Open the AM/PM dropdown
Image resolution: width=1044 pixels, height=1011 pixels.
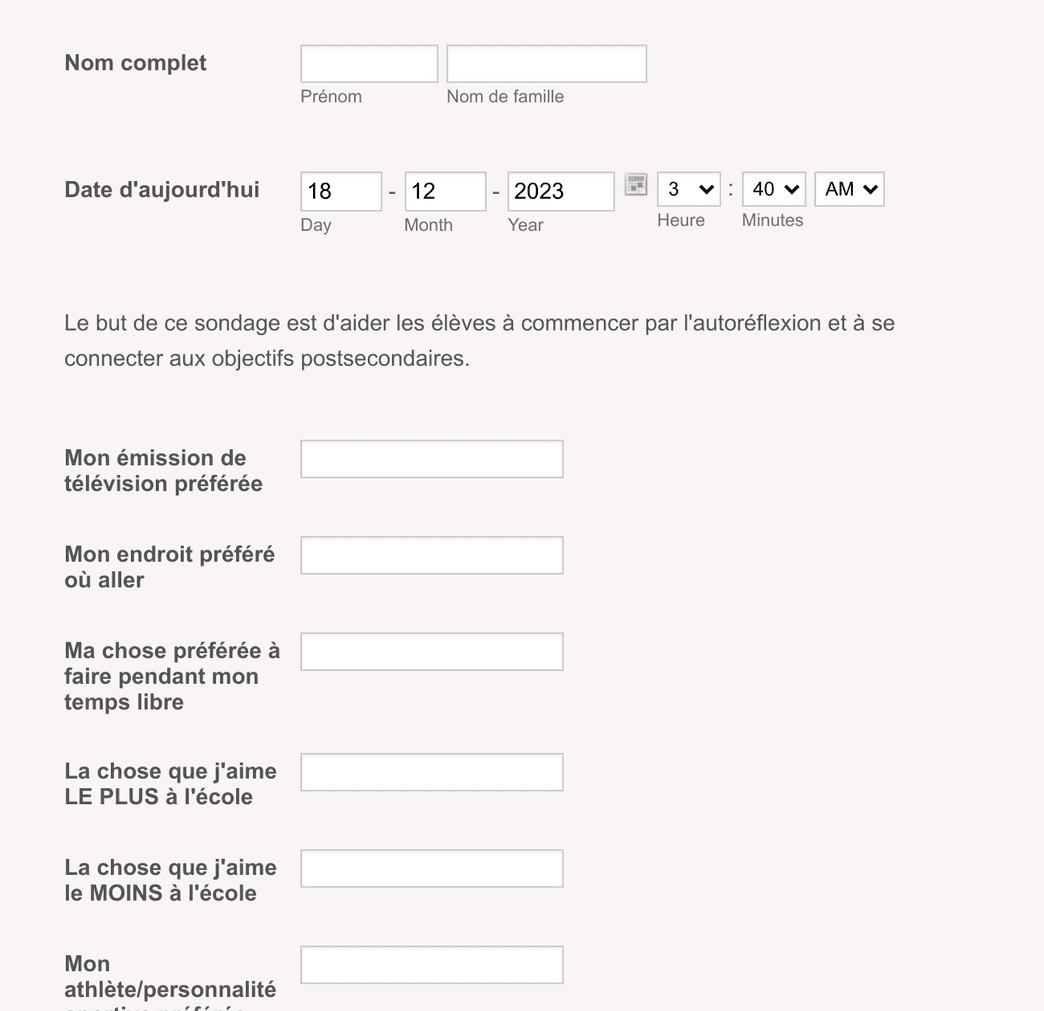point(848,189)
